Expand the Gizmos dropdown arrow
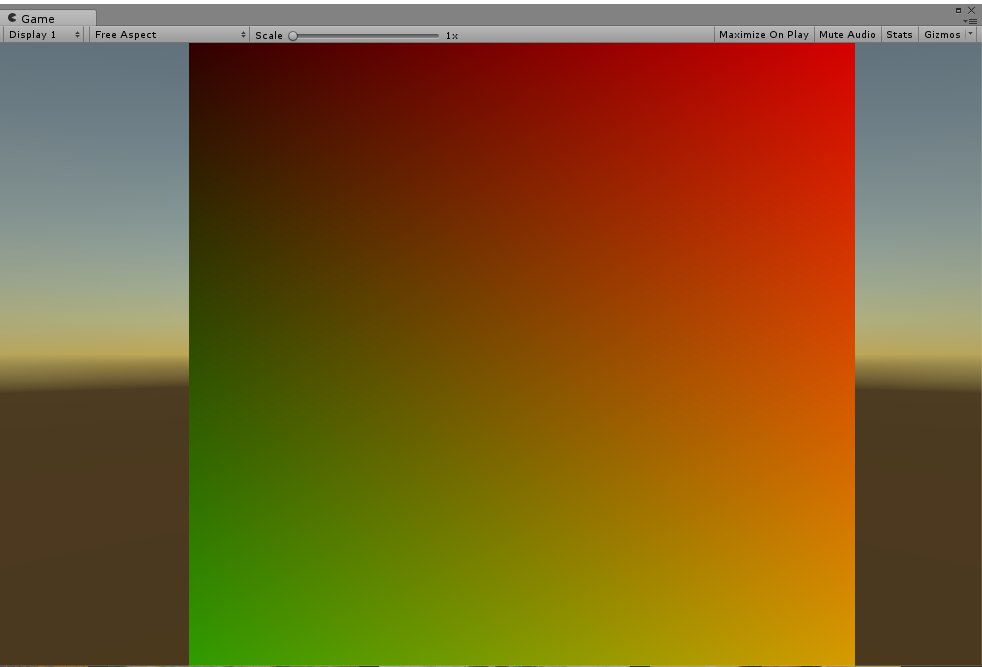The image size is (982, 667). (x=969, y=33)
